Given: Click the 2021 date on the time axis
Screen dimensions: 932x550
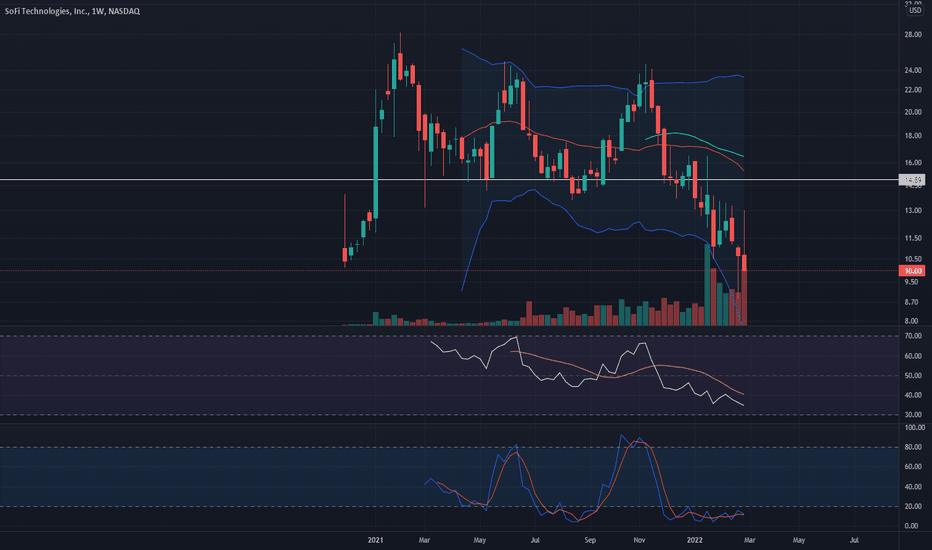Looking at the screenshot, I should point(375,540).
